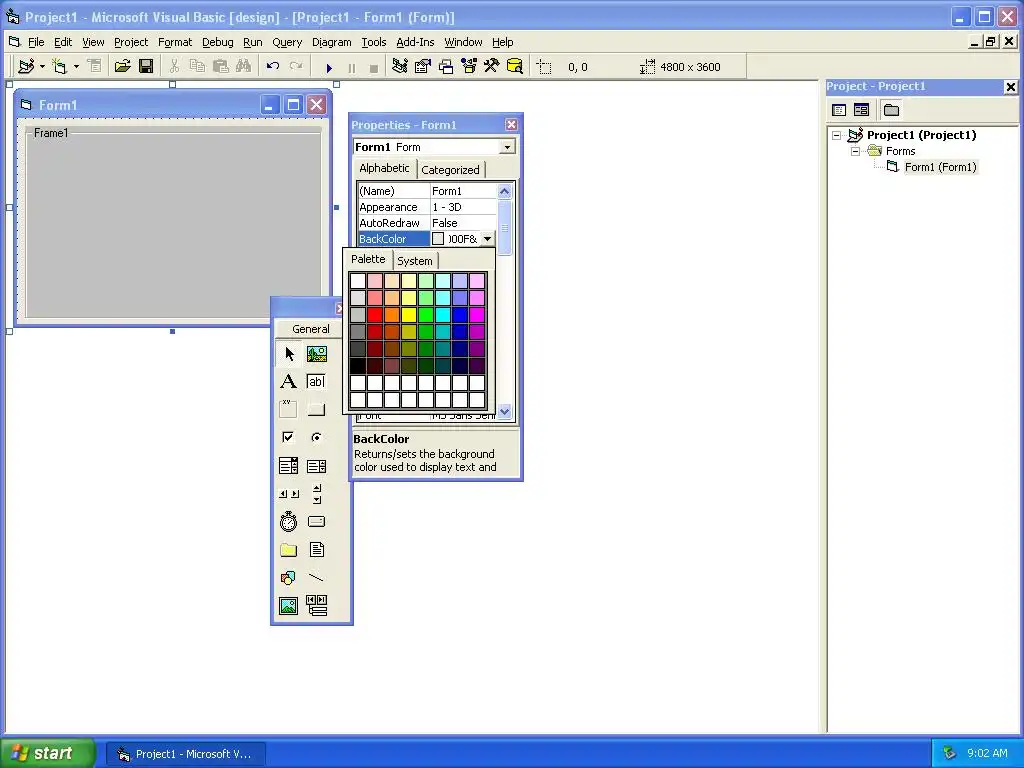Select the Appearance property row

(427, 207)
